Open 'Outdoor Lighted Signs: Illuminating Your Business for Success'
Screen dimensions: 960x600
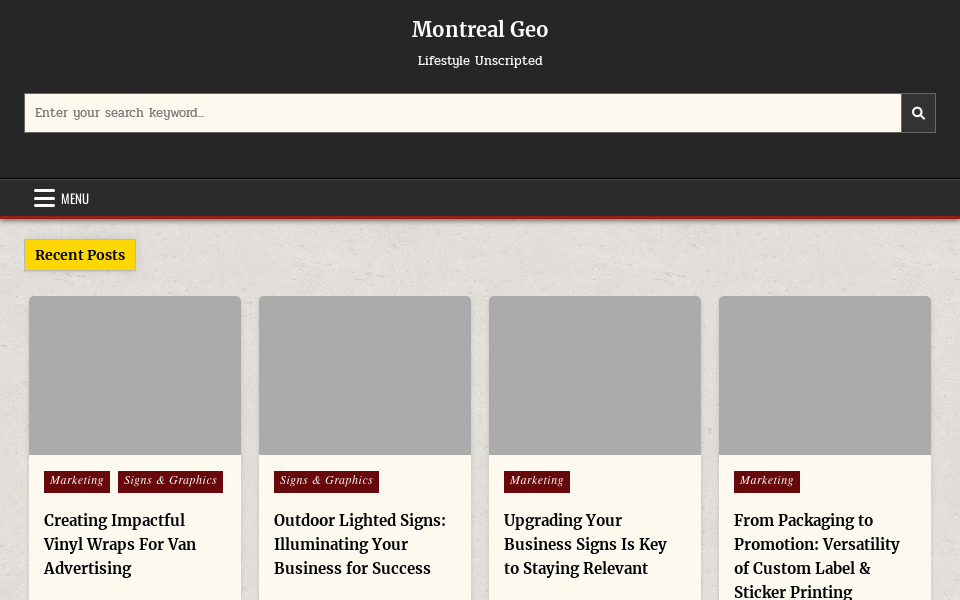(359, 544)
